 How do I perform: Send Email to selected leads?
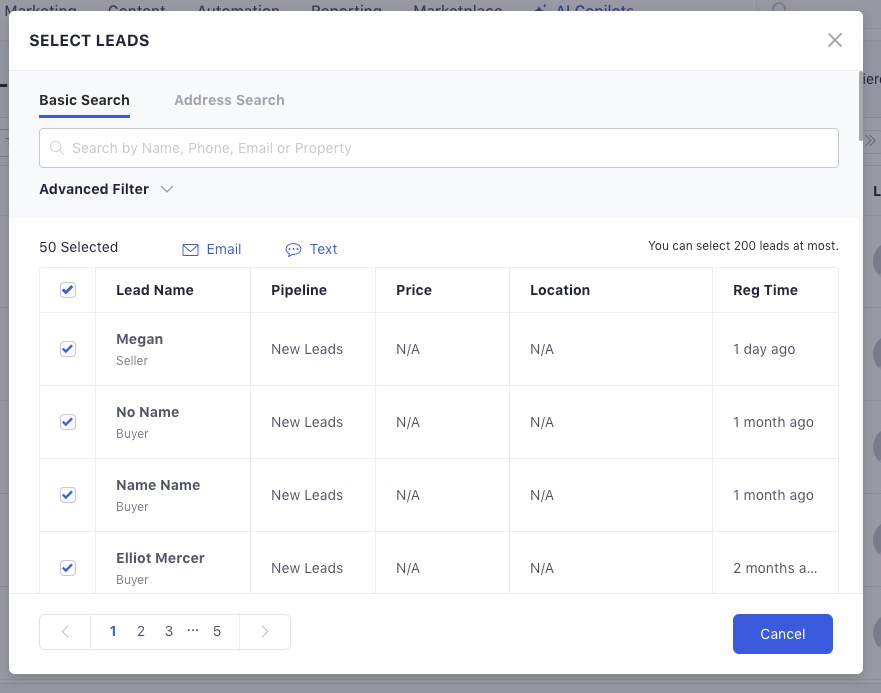click(x=211, y=249)
